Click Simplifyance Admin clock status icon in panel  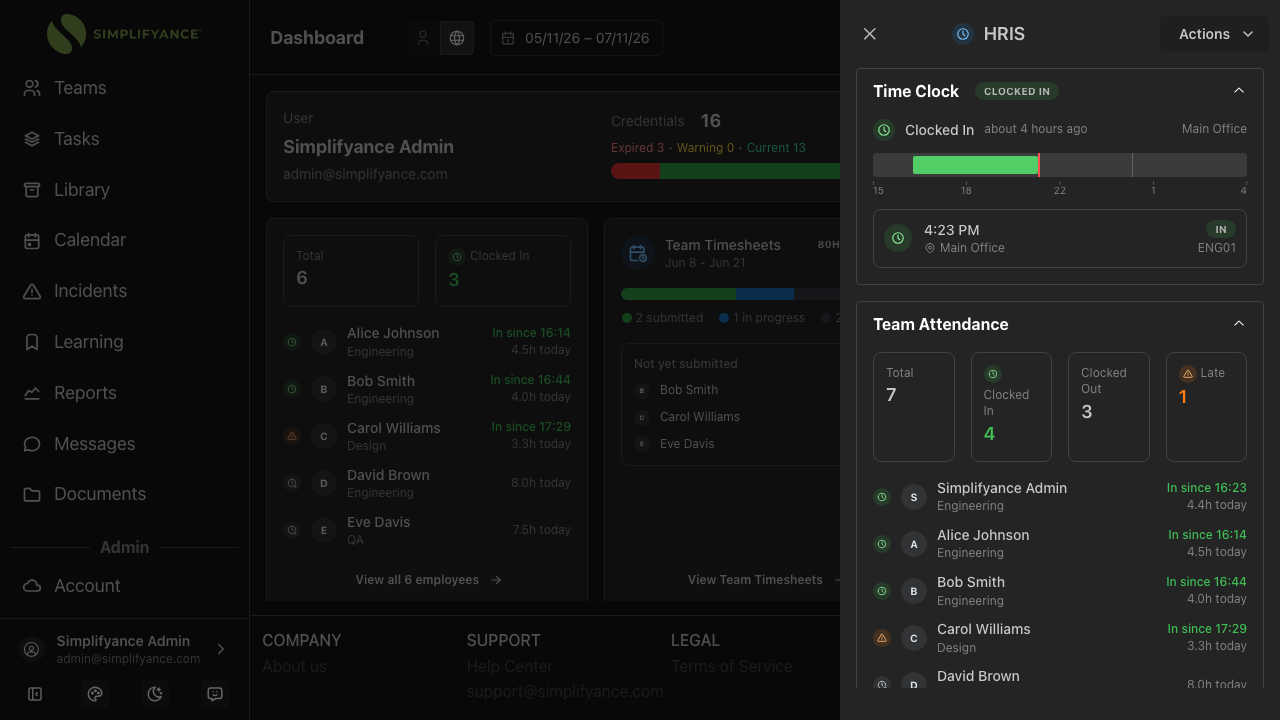pyautogui.click(x=882, y=497)
